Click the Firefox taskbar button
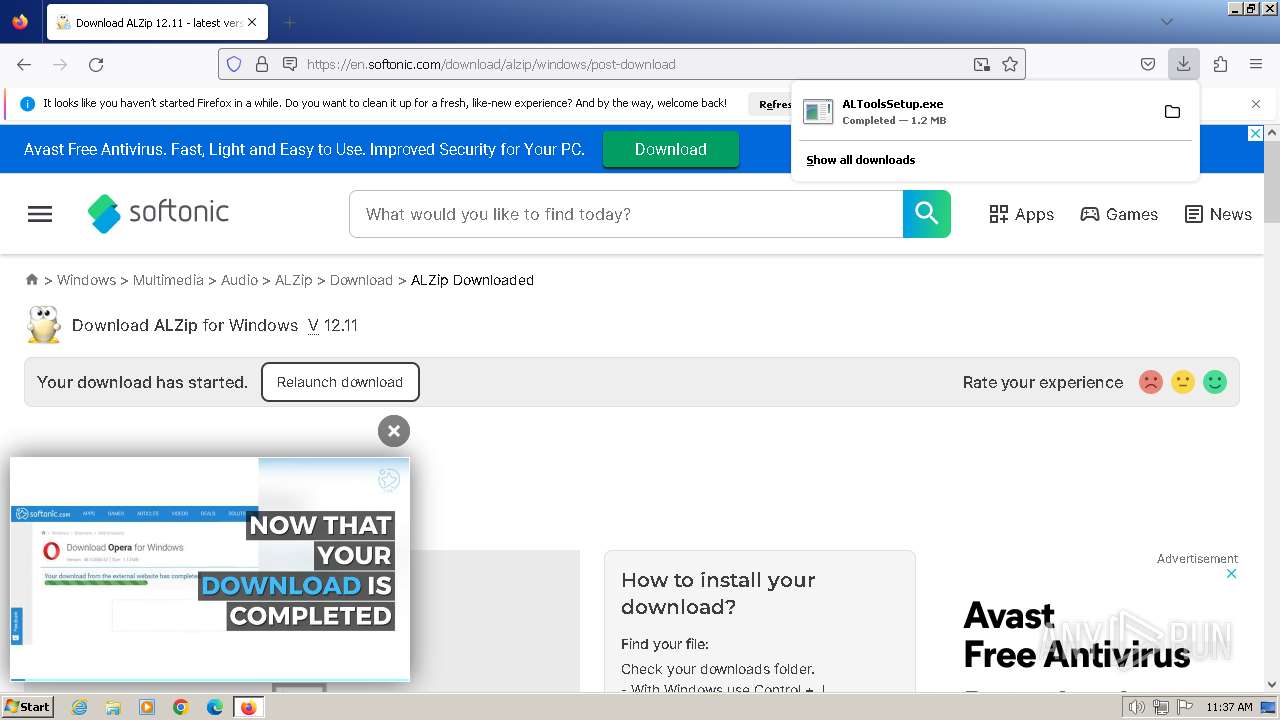 point(248,707)
